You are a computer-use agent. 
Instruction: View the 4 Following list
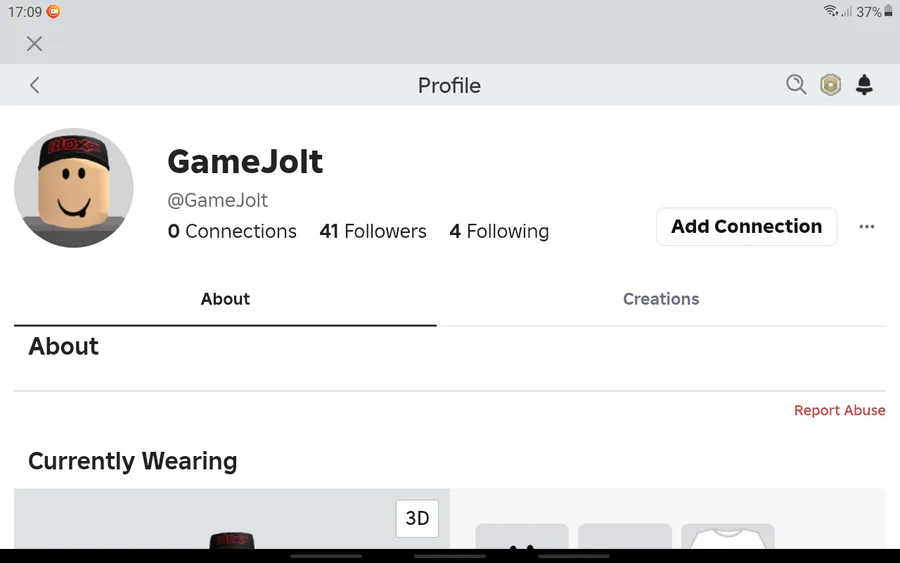499,231
